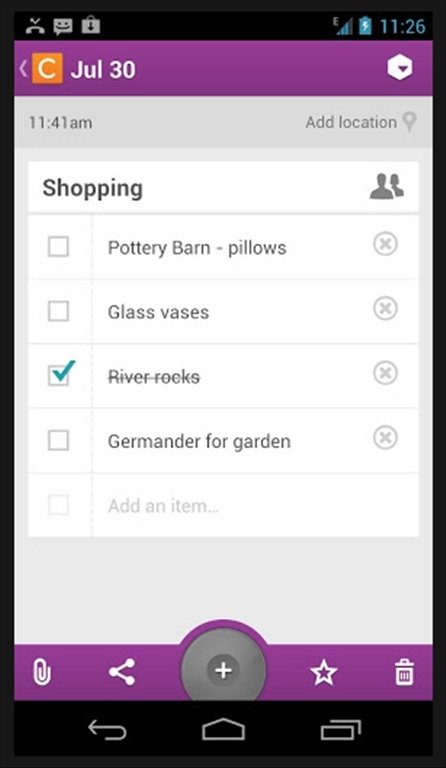Tap the Shopping list title
The image size is (446, 768).
point(93,188)
